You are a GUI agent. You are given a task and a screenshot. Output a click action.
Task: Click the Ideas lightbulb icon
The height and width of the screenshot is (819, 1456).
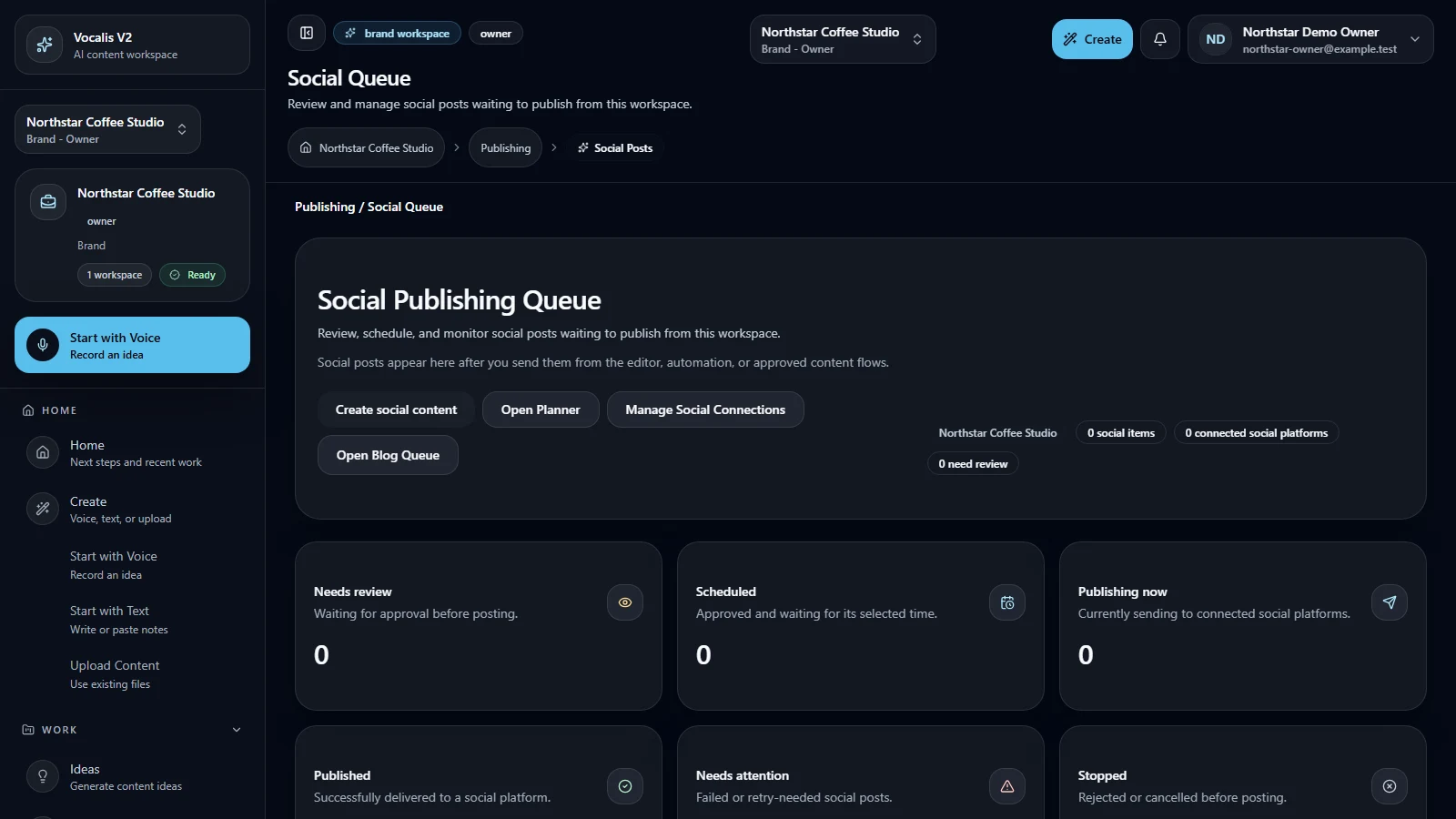pos(43,776)
